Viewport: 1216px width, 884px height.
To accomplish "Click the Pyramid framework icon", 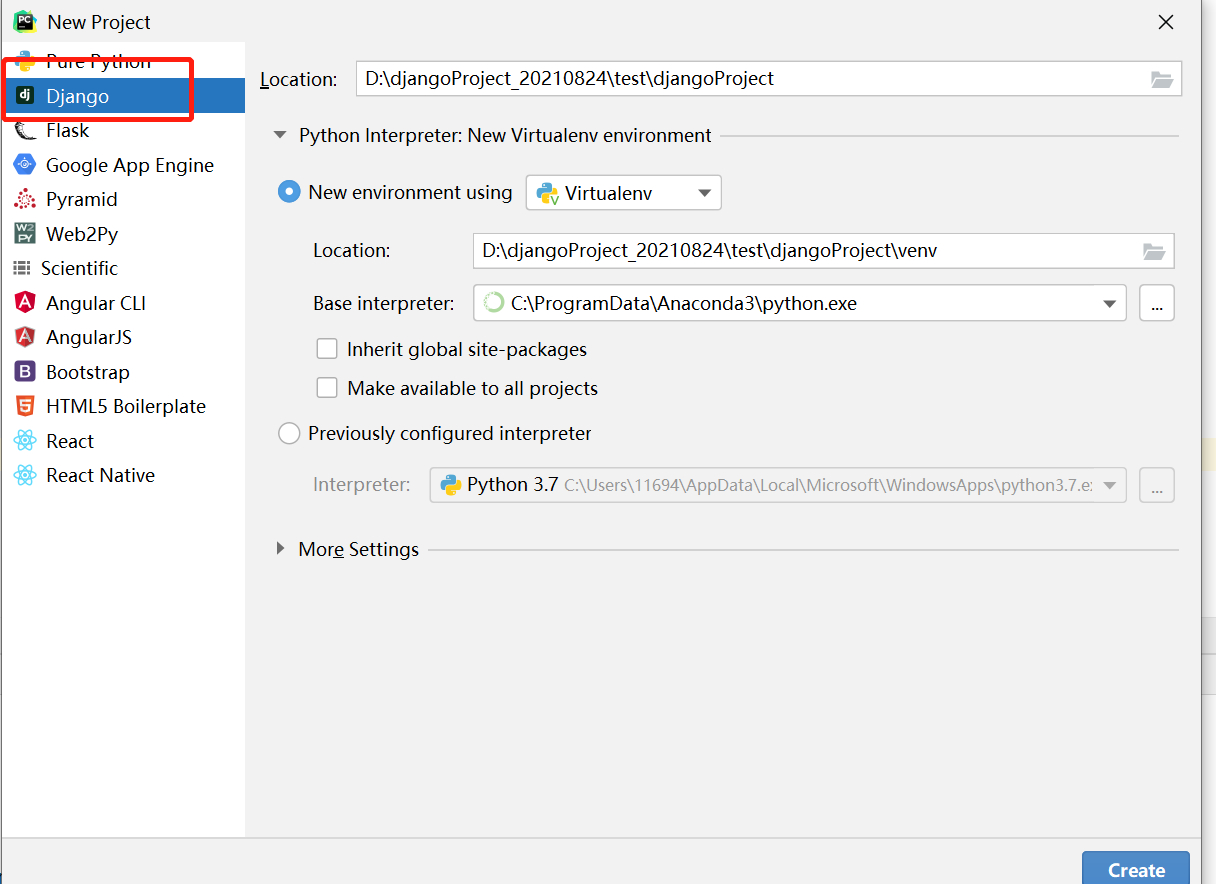I will [x=25, y=199].
